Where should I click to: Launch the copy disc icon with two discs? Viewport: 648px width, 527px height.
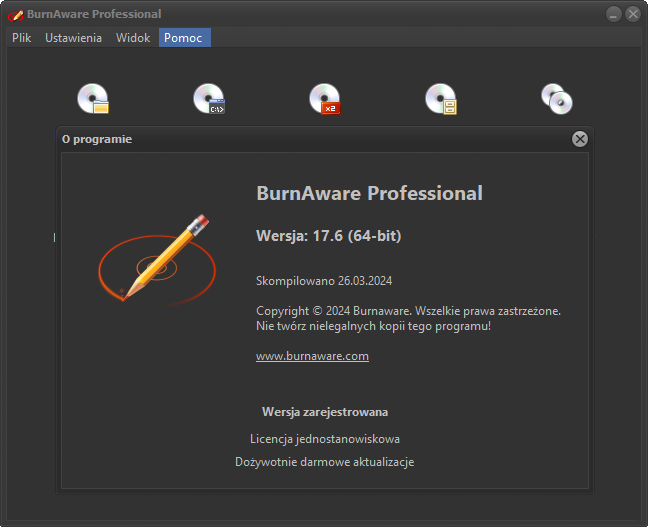pos(557,98)
